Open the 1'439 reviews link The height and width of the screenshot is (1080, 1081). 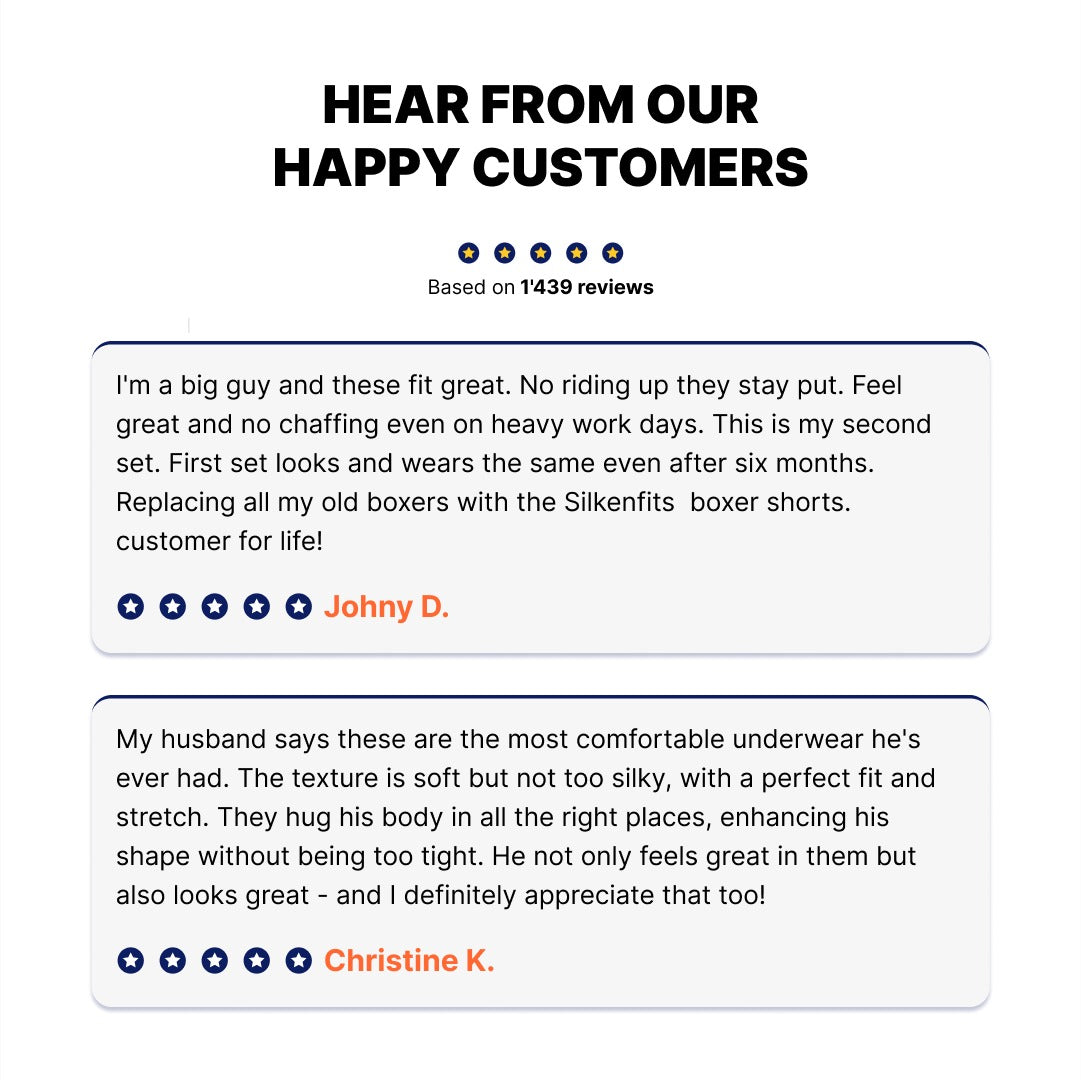click(586, 287)
